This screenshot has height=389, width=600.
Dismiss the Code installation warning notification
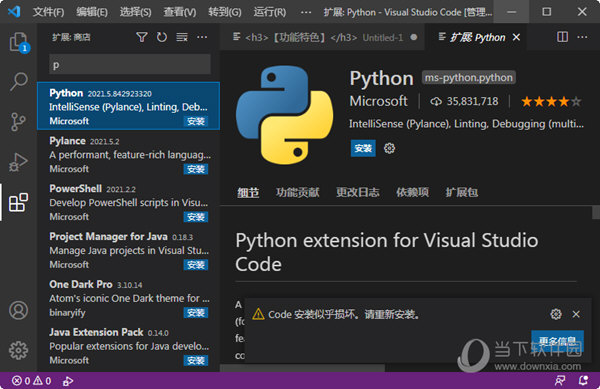point(576,314)
